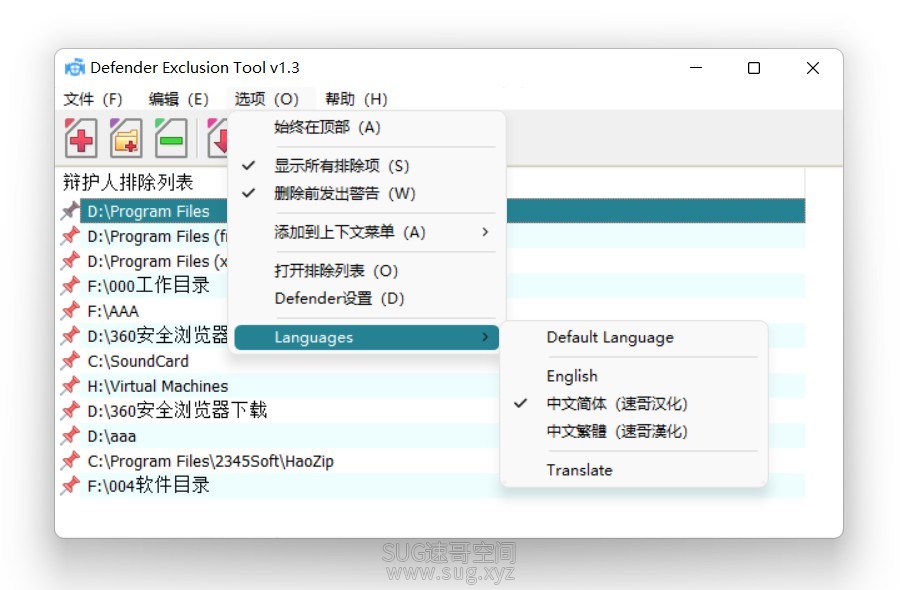This screenshot has width=900, height=590.
Task: Click the pin icon beside C:\Program Files\2345Soft\HaoZip
Action: (x=70, y=461)
